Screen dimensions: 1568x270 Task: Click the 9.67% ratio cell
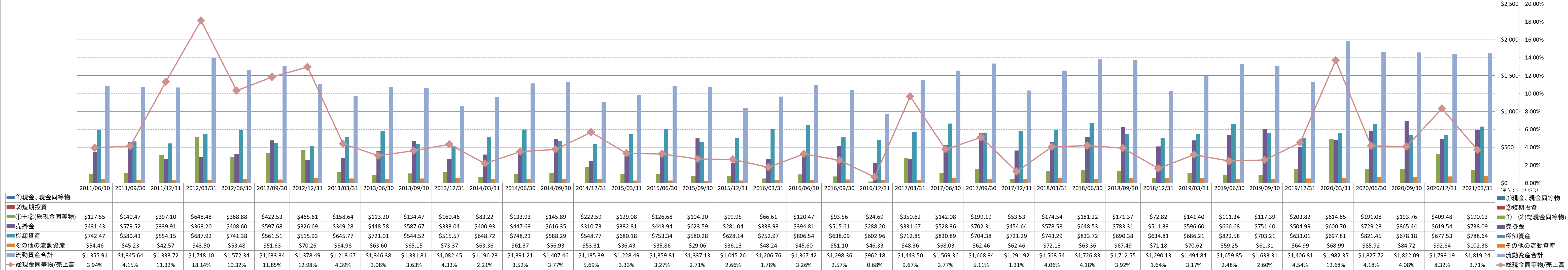tap(910, 265)
